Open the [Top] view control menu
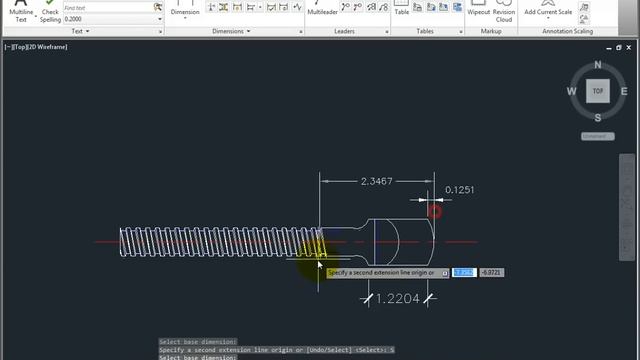 pos(19,47)
